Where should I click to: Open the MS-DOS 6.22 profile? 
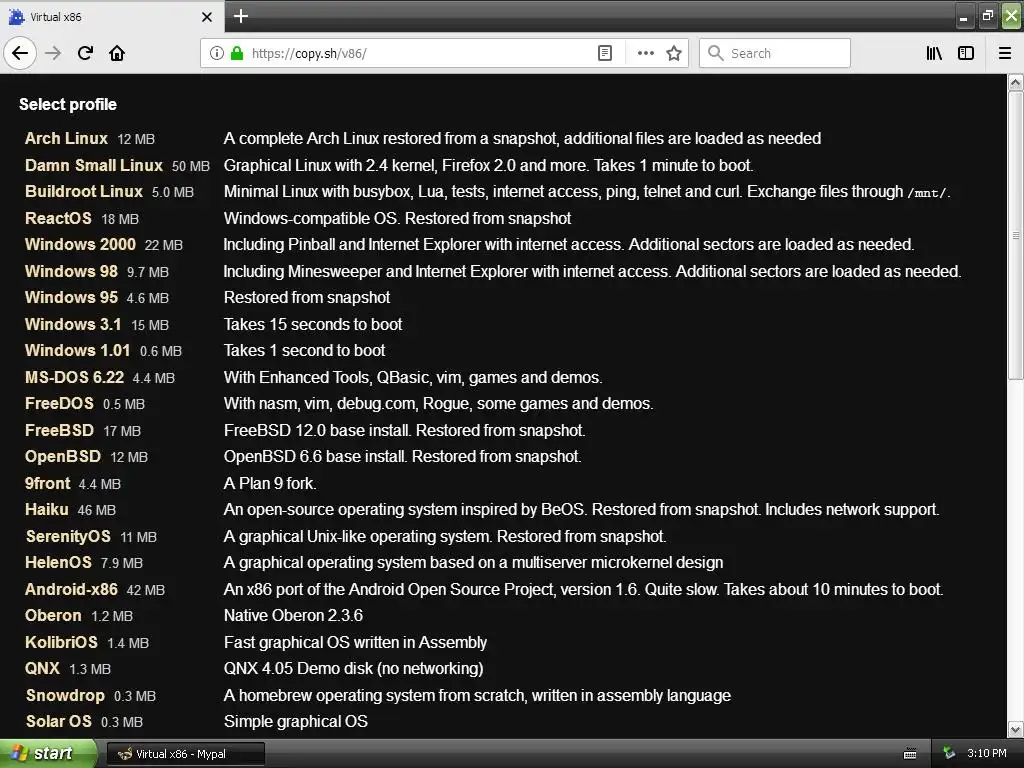pyautogui.click(x=74, y=377)
